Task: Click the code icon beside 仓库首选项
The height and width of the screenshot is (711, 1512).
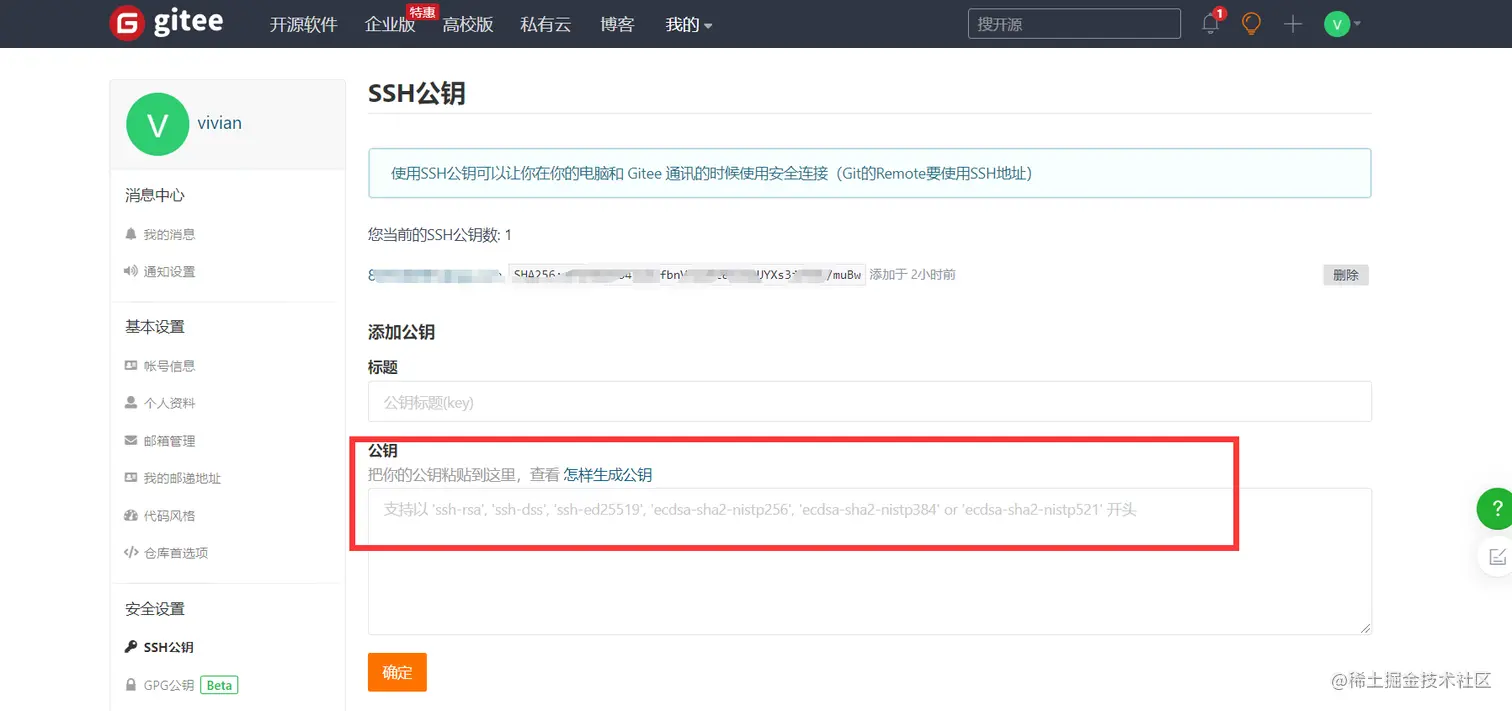Action: pos(130,553)
